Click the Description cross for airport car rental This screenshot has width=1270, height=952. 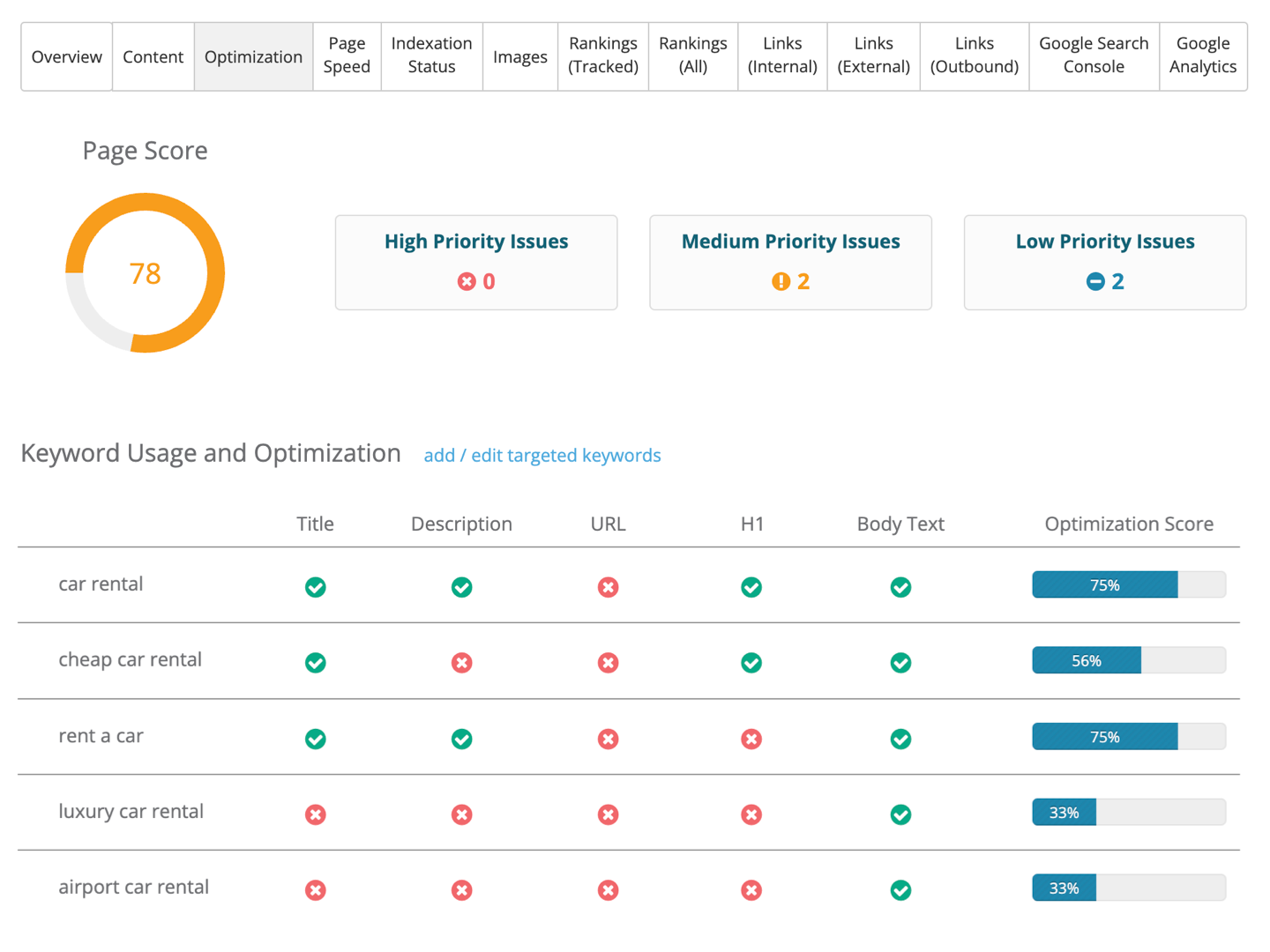461,890
